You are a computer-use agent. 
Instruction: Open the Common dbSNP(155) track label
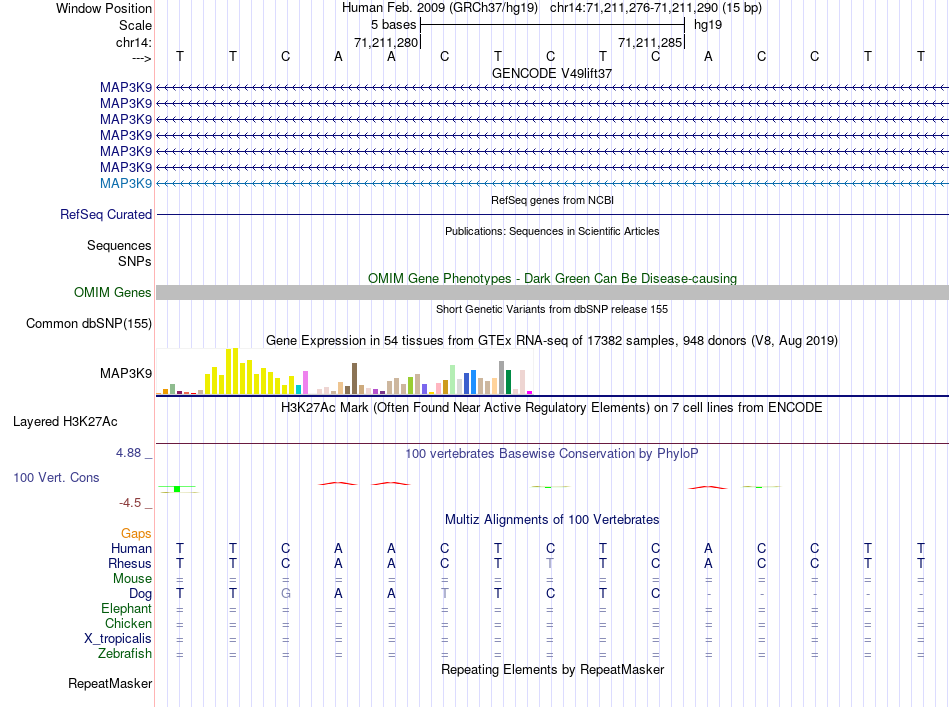tap(89, 324)
